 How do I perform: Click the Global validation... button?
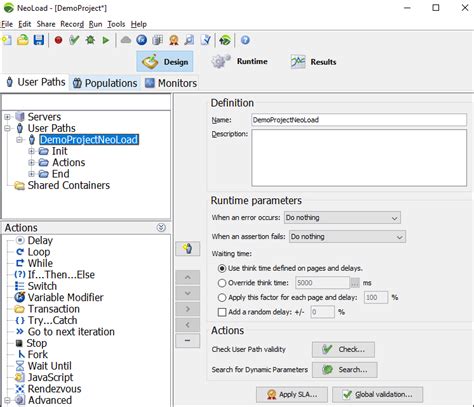378,395
